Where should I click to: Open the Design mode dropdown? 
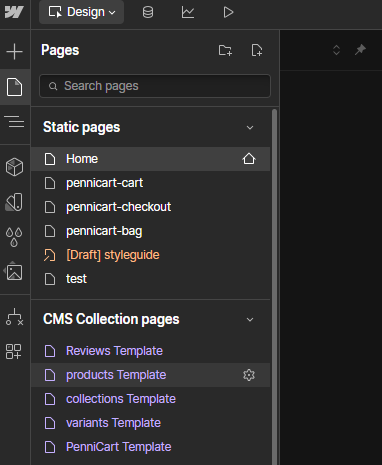click(x=82, y=12)
